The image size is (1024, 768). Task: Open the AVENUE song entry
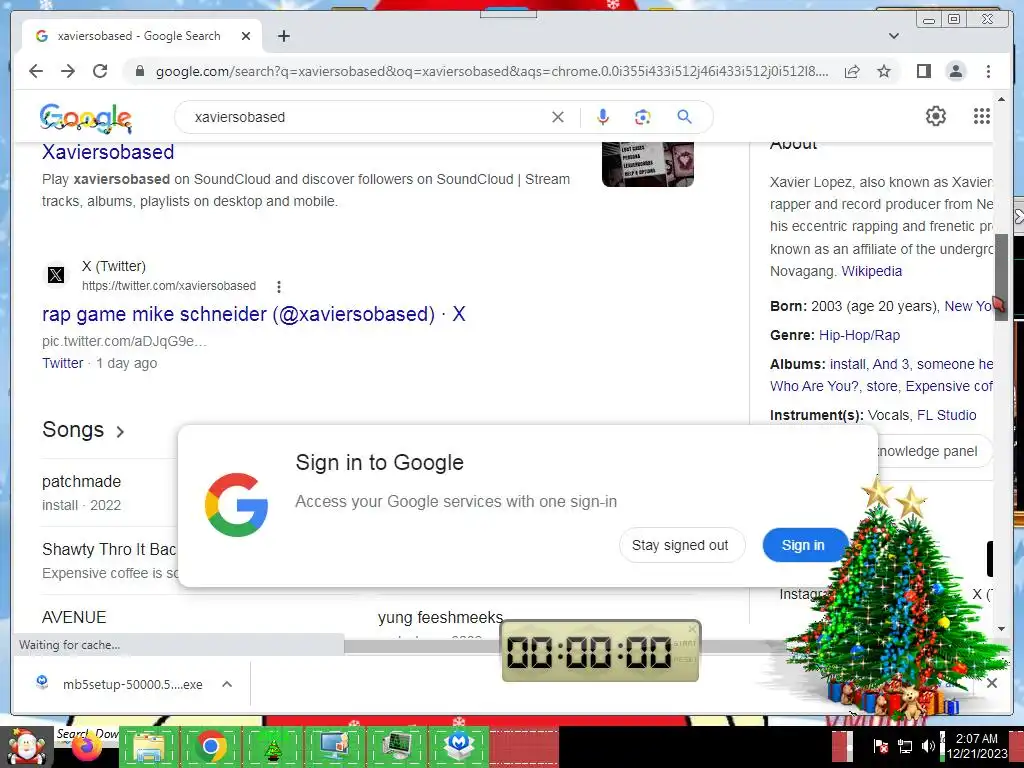tap(74, 617)
